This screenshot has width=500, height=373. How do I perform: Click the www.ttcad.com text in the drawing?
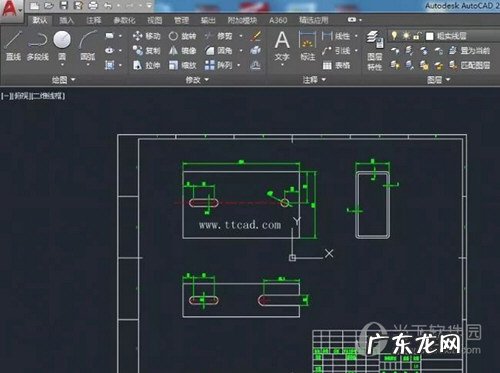[x=240, y=225]
